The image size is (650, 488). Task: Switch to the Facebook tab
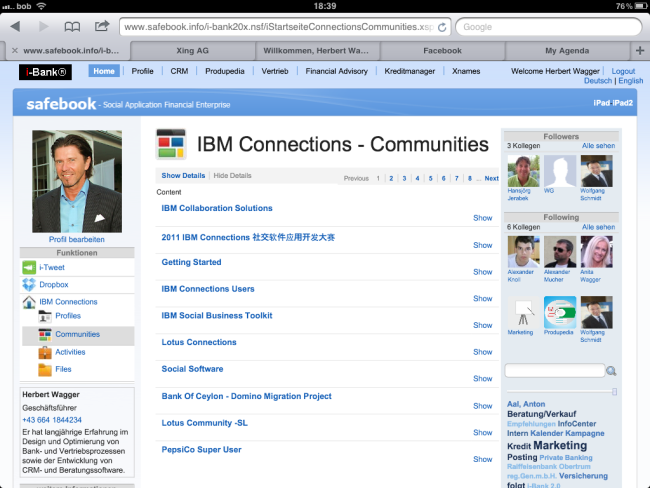[442, 51]
